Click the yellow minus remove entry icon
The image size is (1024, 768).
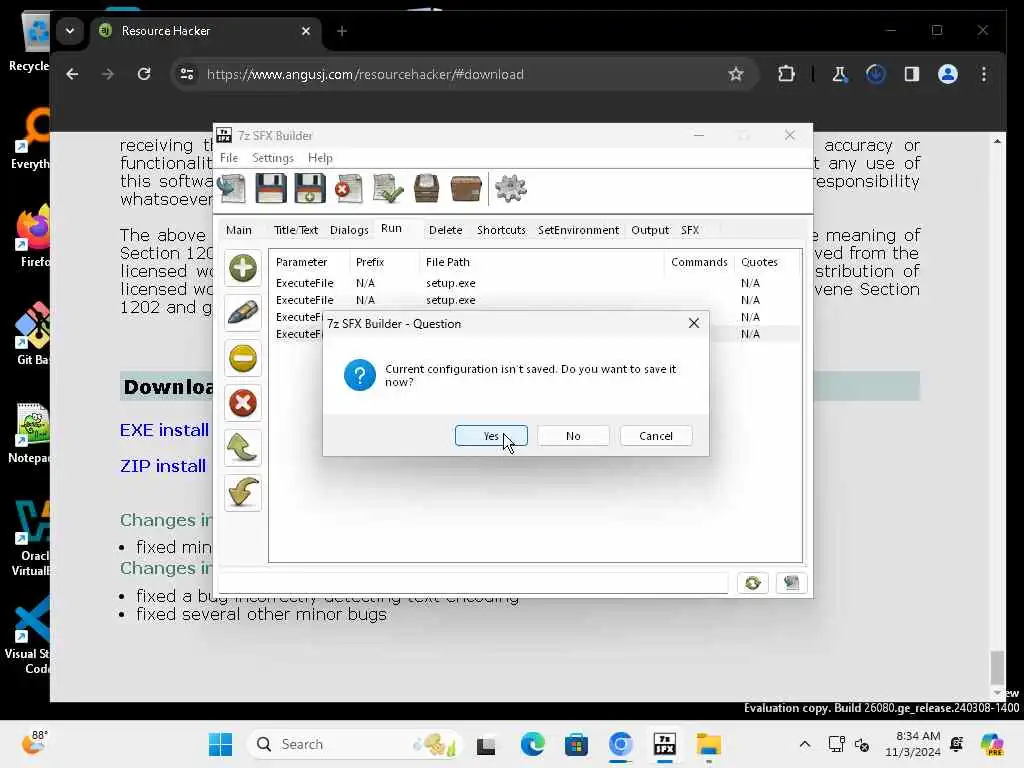tap(243, 358)
